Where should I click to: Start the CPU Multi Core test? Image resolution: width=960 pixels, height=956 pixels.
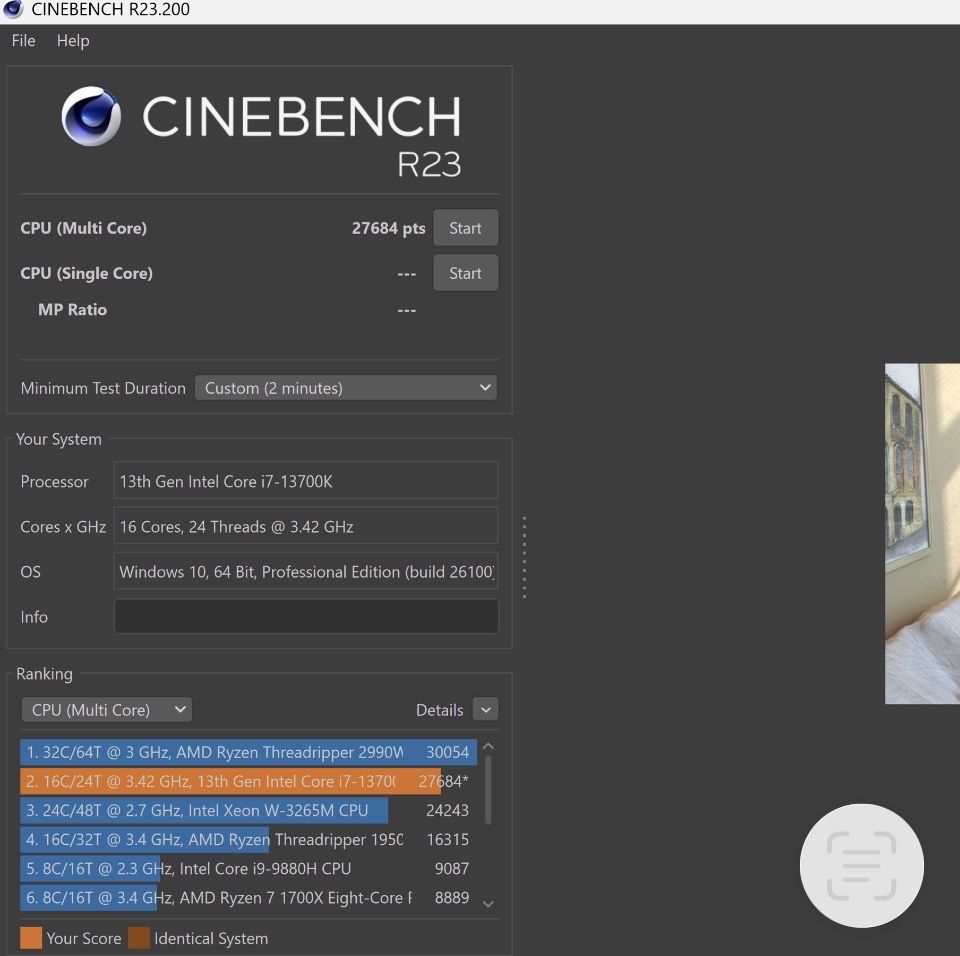pos(465,228)
